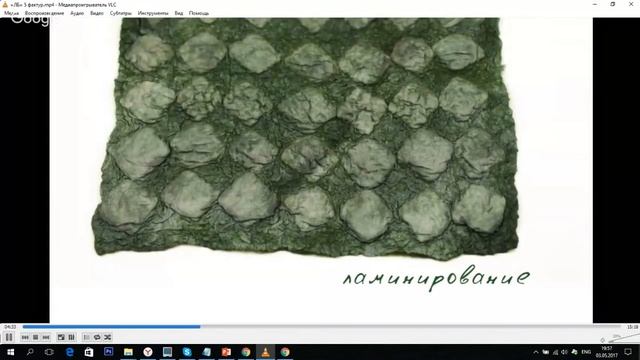Toggle loop repeat mode
This screenshot has height=360, width=640.
(x=97, y=337)
